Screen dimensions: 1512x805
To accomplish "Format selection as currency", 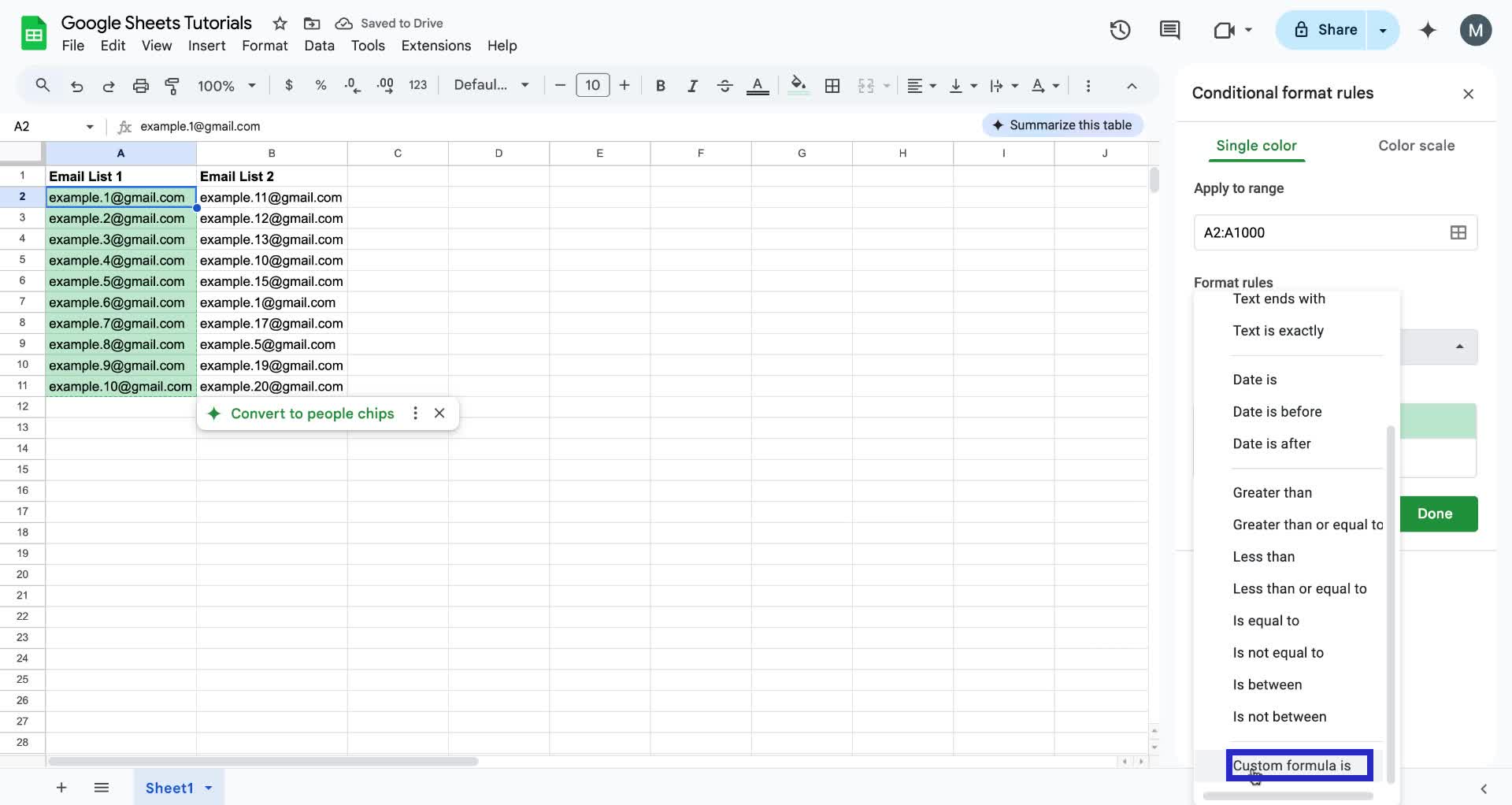I will coord(288,85).
